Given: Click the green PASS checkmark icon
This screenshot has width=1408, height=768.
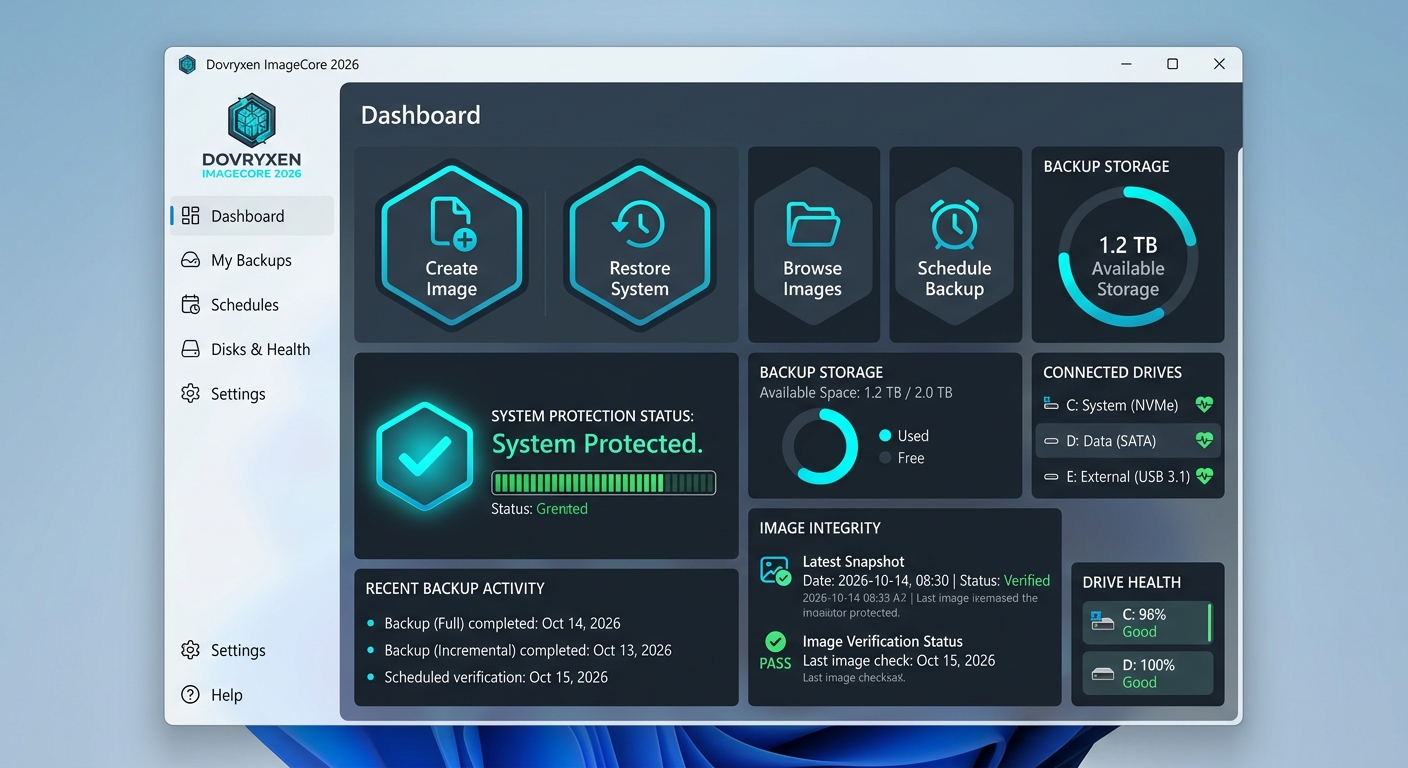Looking at the screenshot, I should pos(775,641).
